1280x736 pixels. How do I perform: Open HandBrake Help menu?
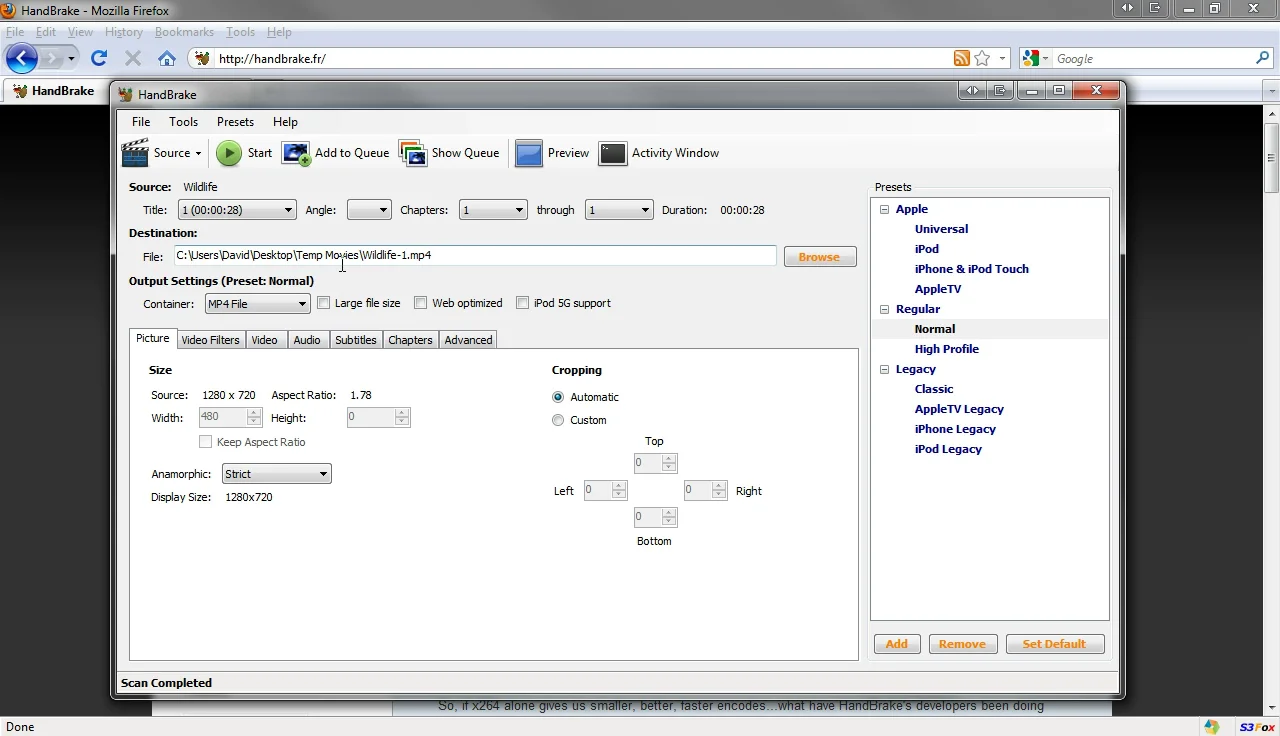click(285, 122)
